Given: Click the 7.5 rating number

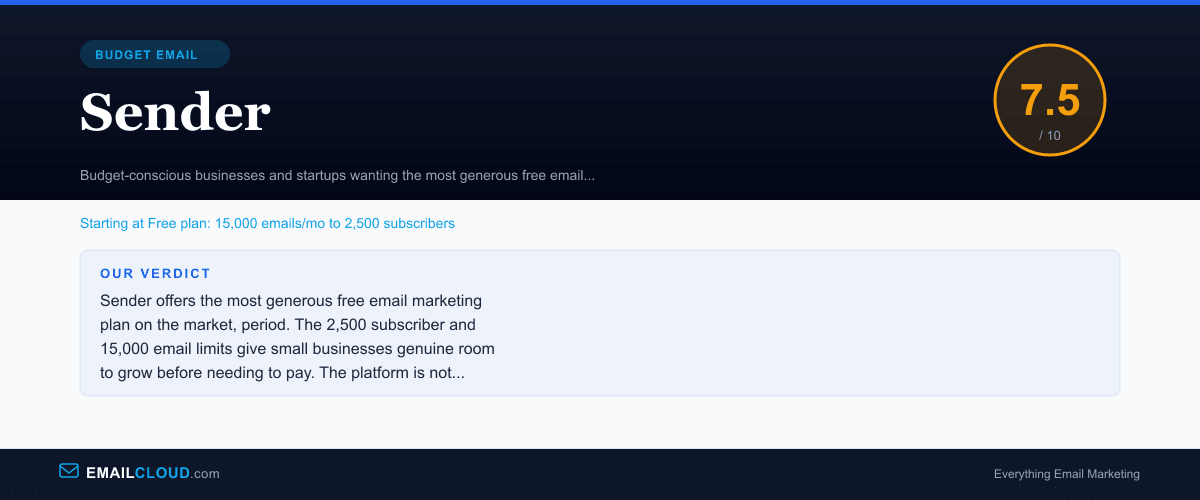Looking at the screenshot, I should coord(1049,101).
